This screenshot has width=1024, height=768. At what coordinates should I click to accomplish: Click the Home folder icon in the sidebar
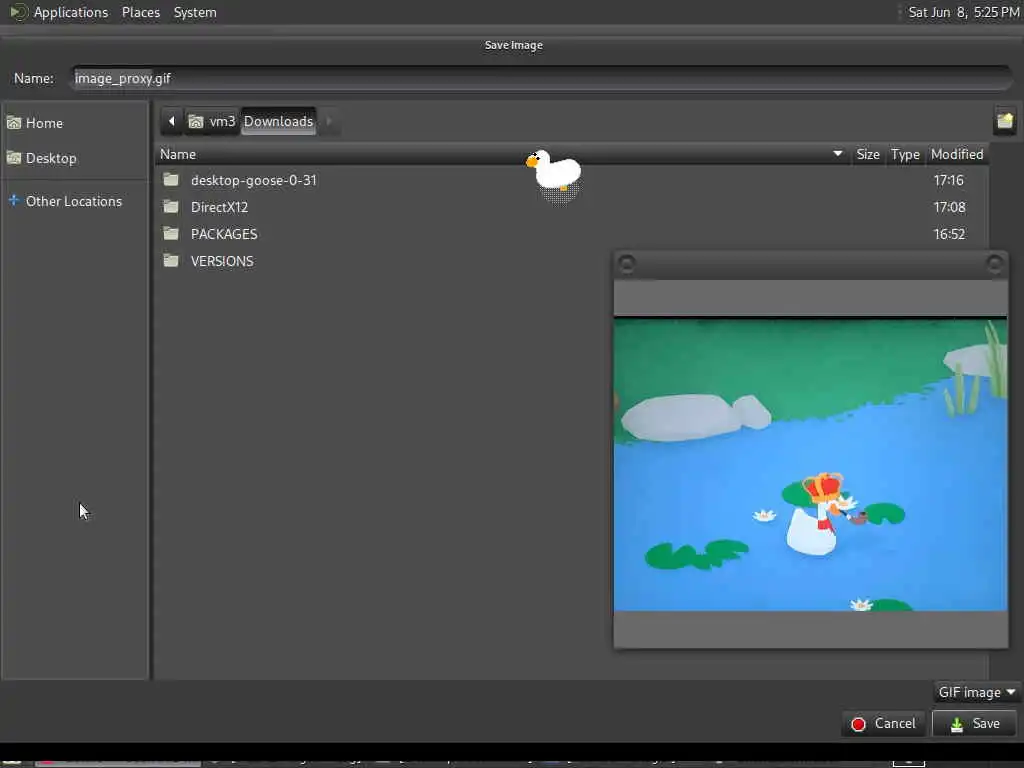coord(14,123)
